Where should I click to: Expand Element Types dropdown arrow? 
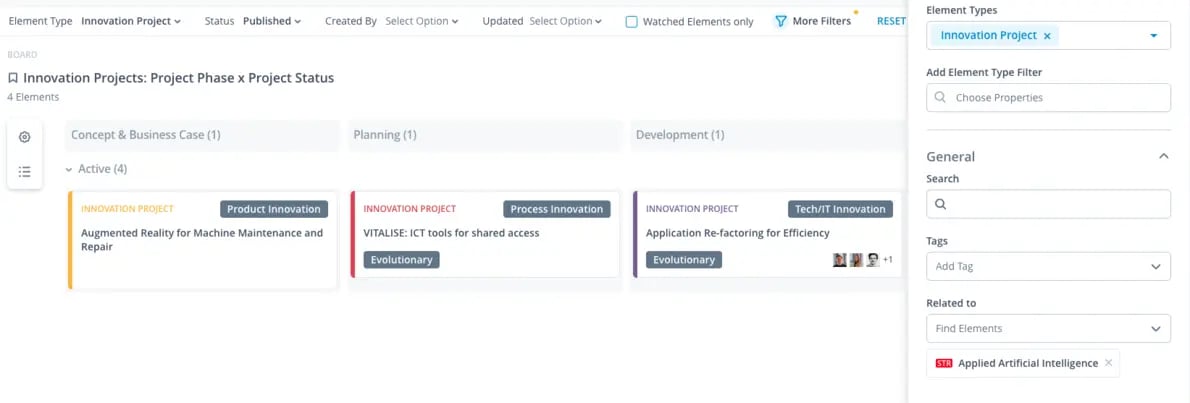[x=1154, y=36]
